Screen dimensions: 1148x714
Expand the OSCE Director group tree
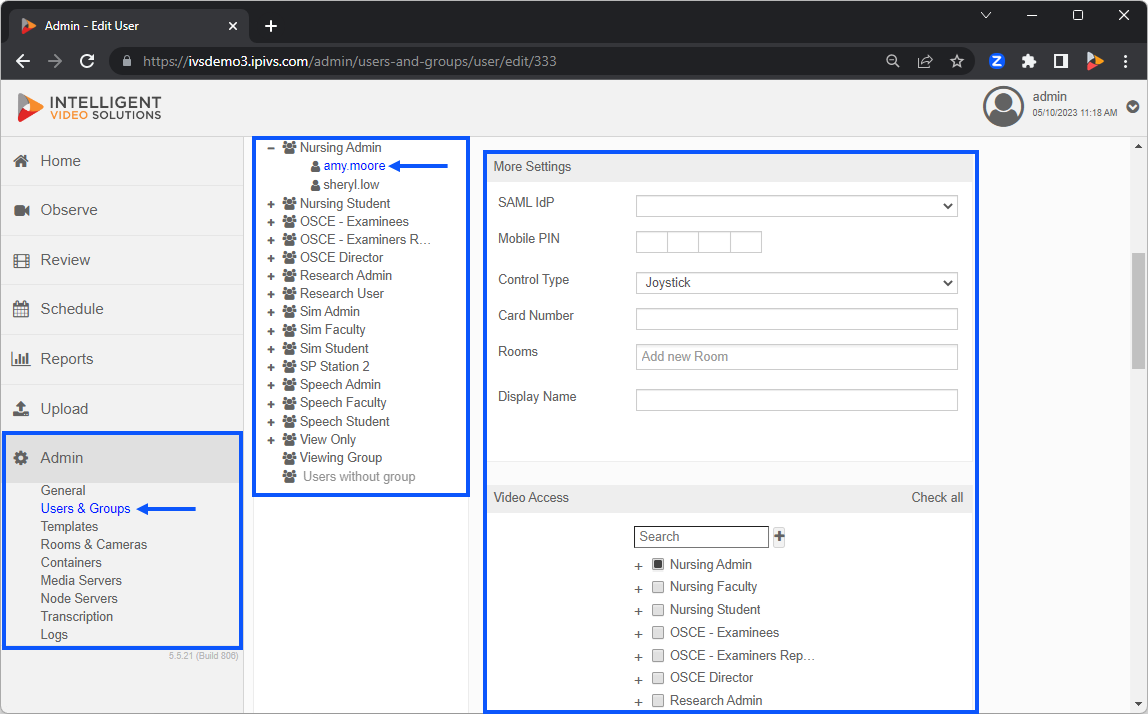[271, 259]
